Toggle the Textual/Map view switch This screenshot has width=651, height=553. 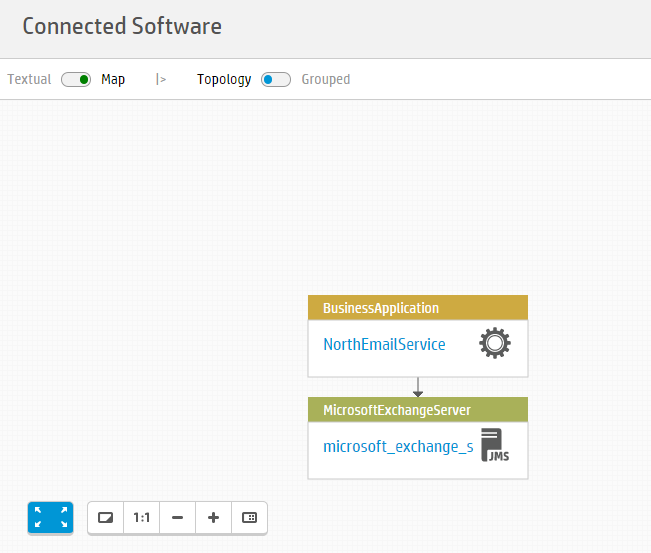click(x=76, y=79)
